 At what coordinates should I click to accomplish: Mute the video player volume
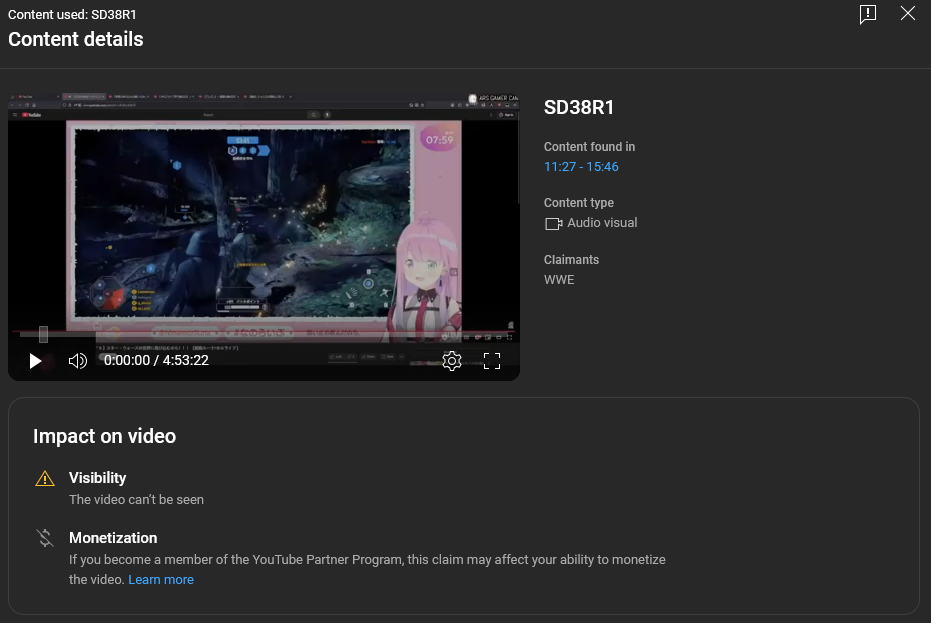tap(77, 361)
